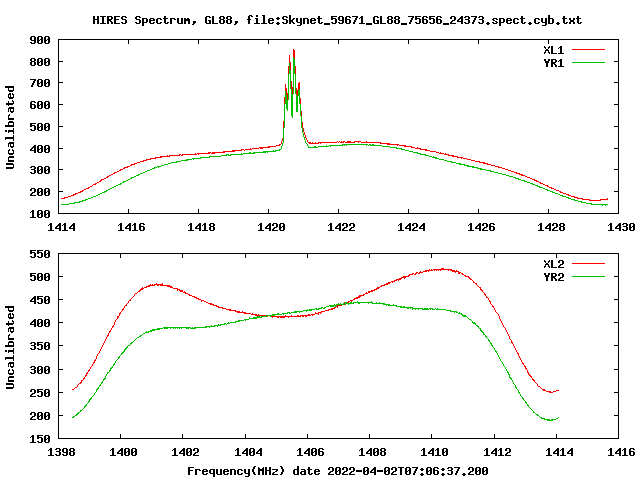Click the 800 y-axis tick label
Viewport: 640px width, 480px height.
[x=40, y=62]
